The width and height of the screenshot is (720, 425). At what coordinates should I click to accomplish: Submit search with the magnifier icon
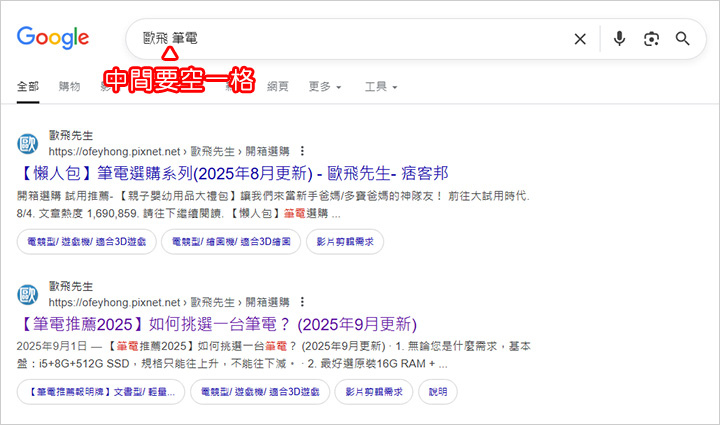tap(682, 39)
